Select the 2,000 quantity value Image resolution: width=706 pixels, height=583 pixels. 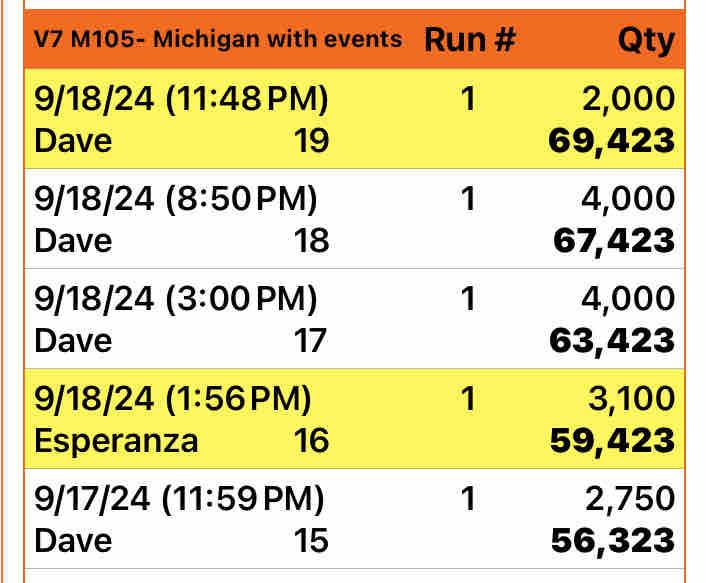(627, 99)
